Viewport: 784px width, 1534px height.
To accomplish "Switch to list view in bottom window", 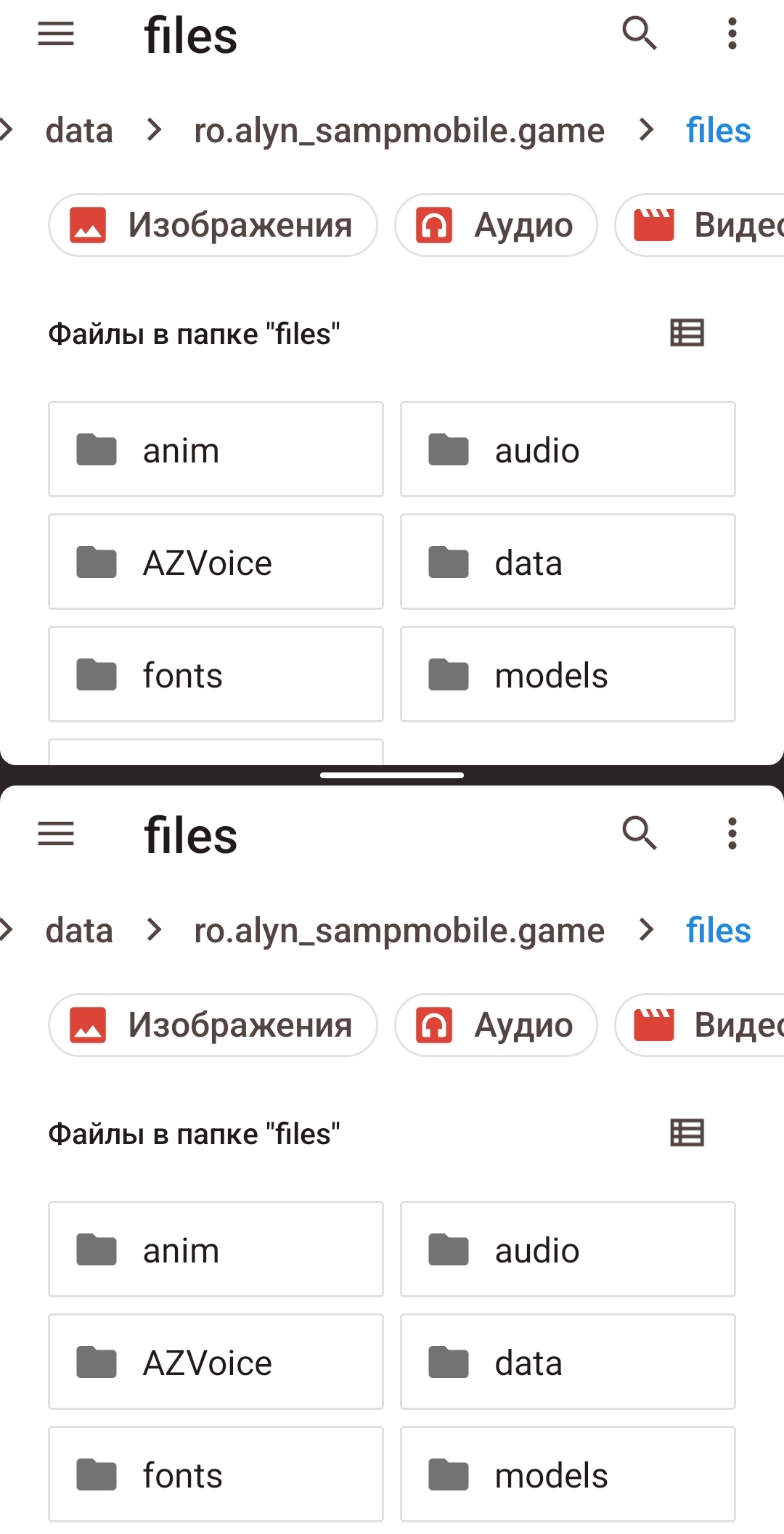I will [x=687, y=1133].
